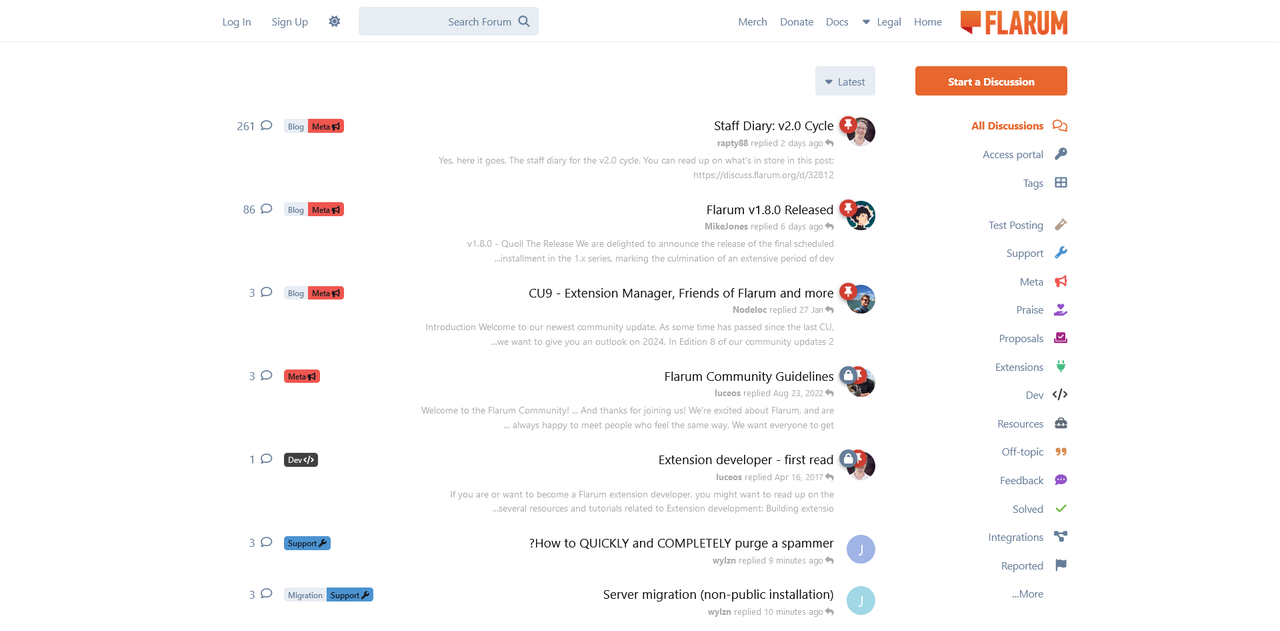Viewport: 1280px width, 631px height.
Task: Click reply count icon for Server migration
Action: (x=266, y=594)
